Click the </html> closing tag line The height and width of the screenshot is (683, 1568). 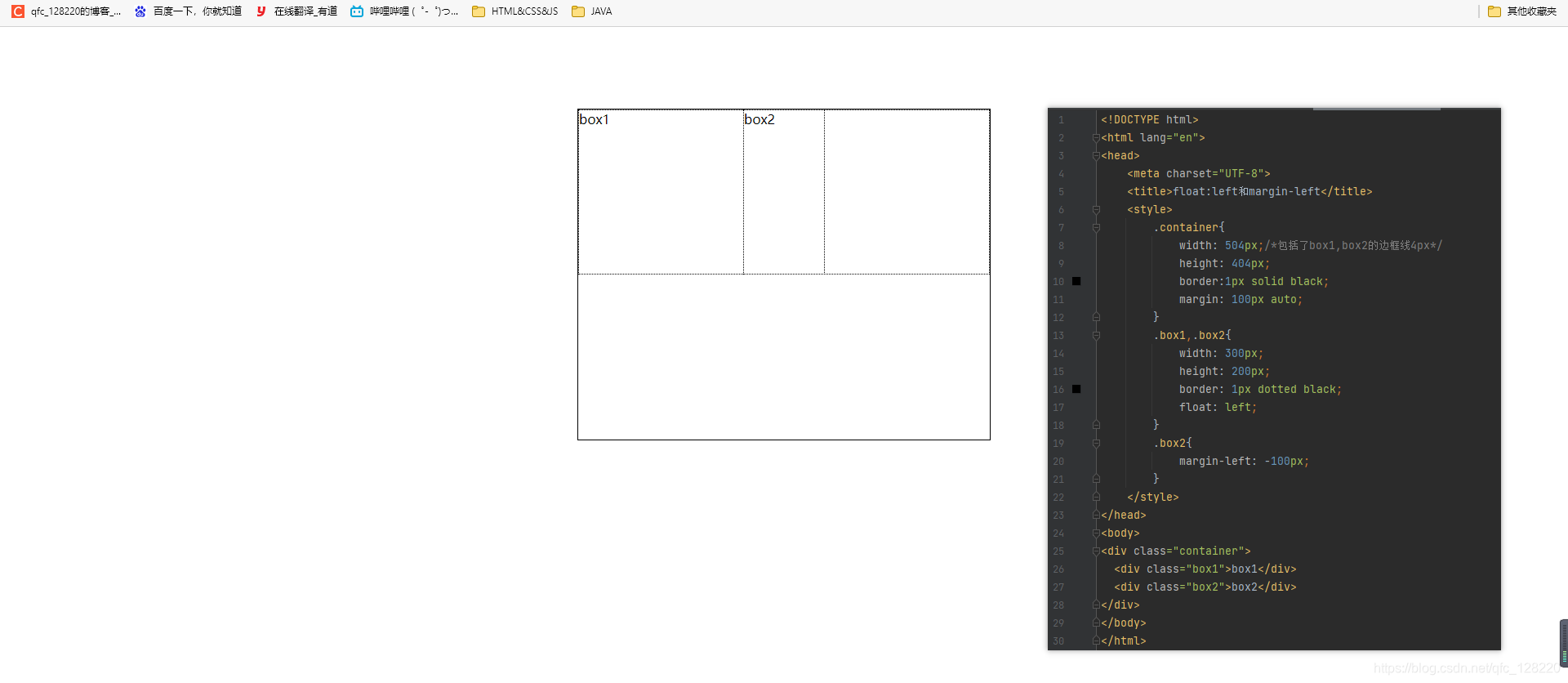tap(1123, 641)
